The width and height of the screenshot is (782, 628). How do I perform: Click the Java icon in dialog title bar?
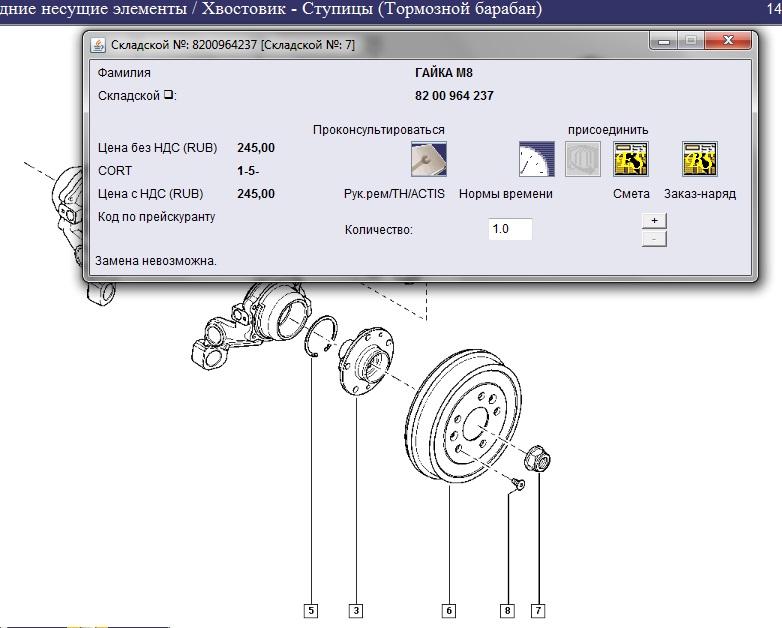pos(98,44)
